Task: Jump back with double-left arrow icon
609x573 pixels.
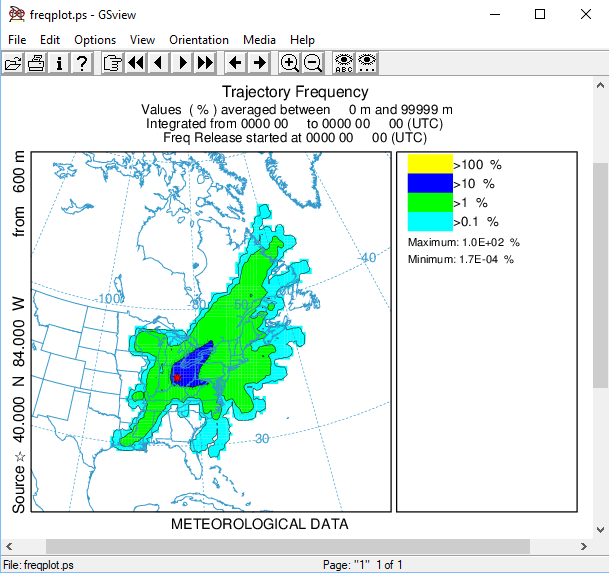Action: tap(136, 63)
